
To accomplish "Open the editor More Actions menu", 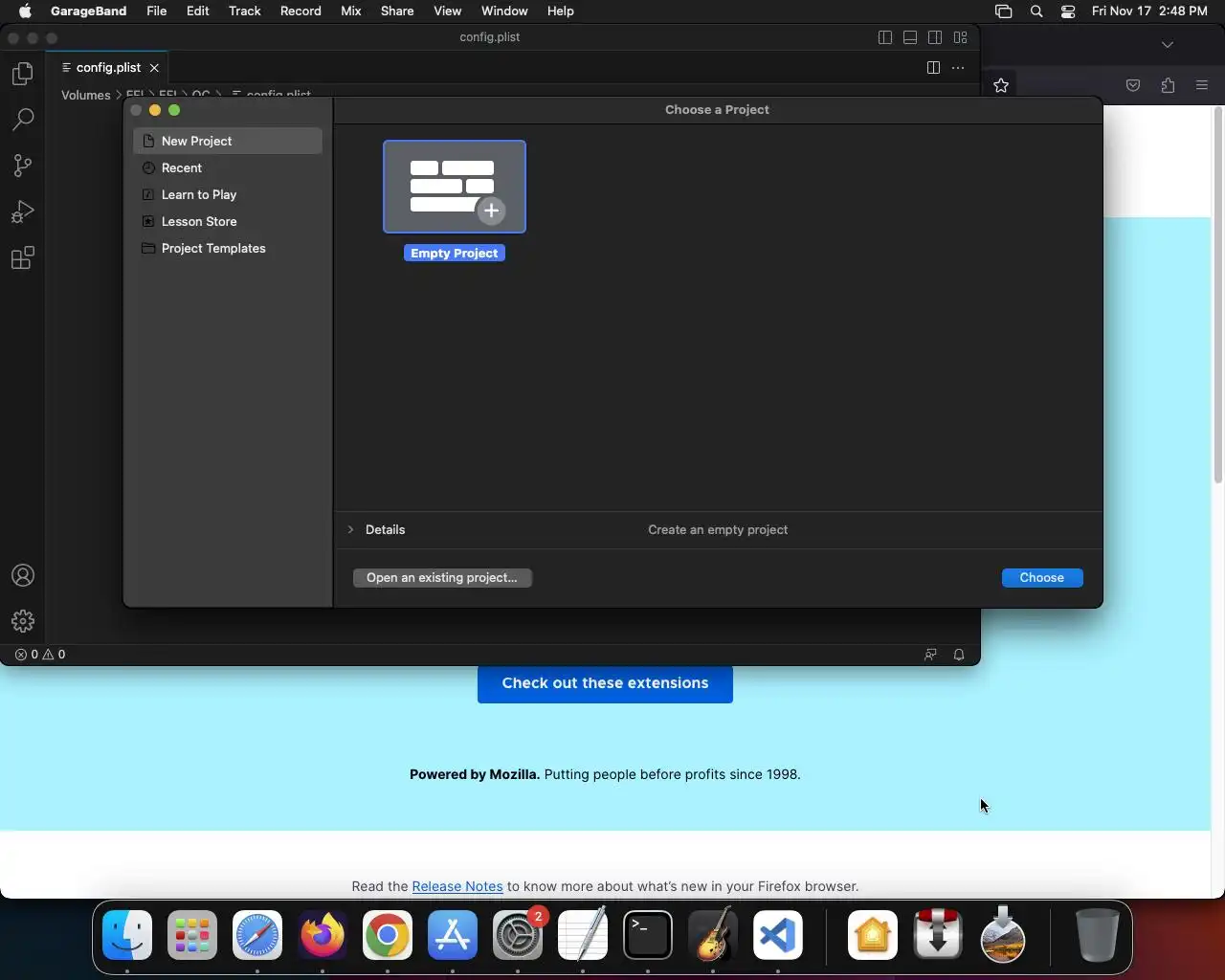I will 958,68.
